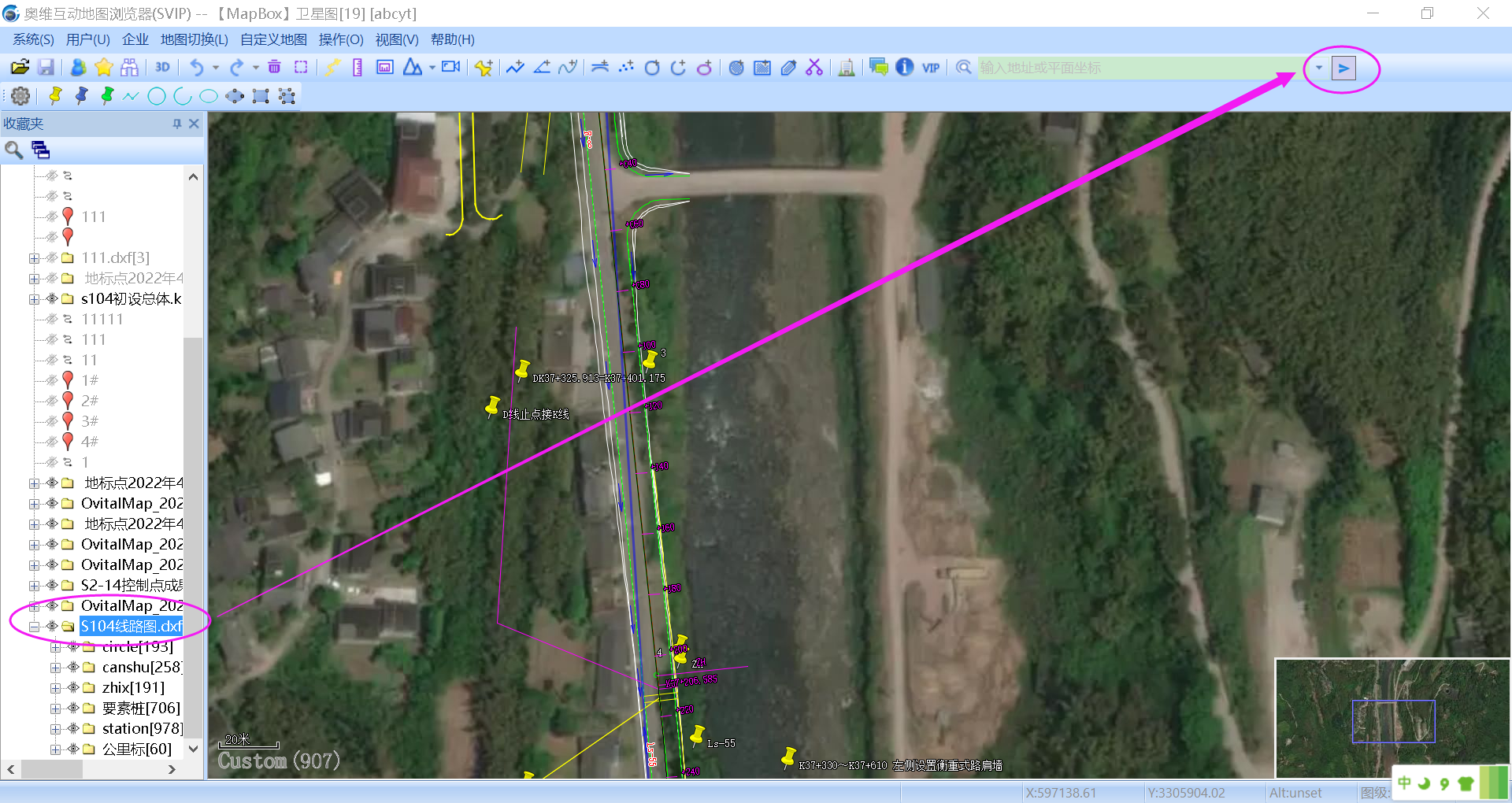Screen dimensions: 1512x803
Task: Open the 地图切换(L) menu
Action: pyautogui.click(x=194, y=39)
